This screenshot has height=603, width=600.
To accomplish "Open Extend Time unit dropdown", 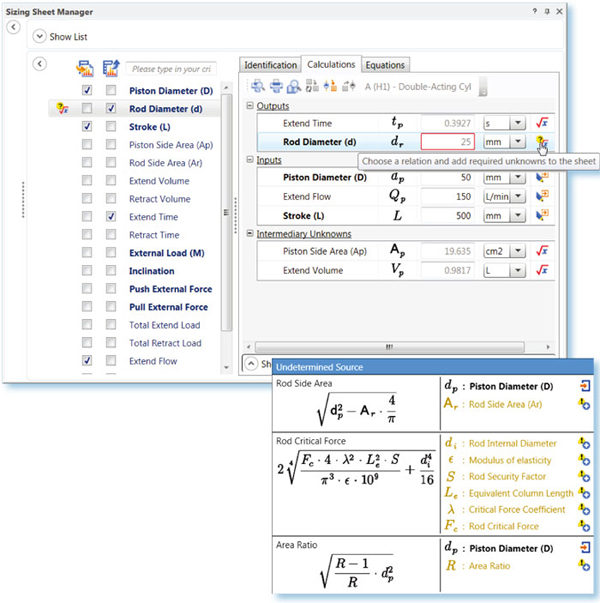I will coord(518,123).
